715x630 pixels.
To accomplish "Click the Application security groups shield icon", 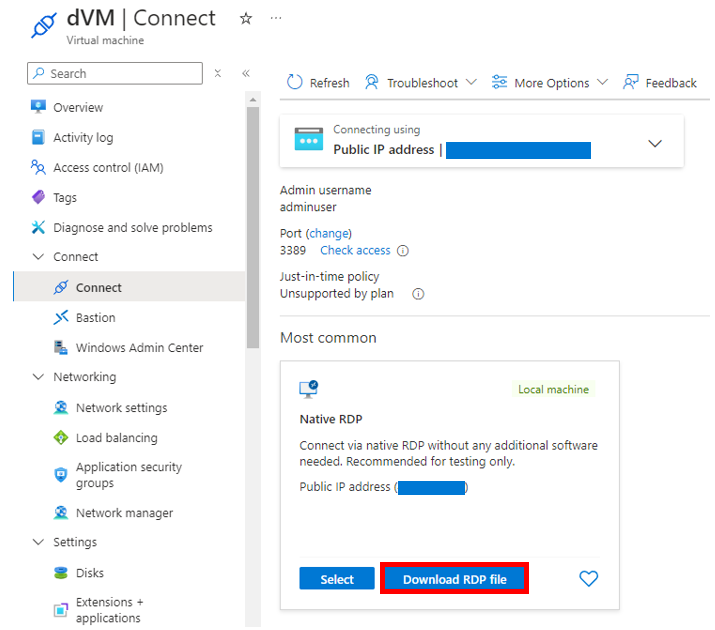I will pos(61,475).
